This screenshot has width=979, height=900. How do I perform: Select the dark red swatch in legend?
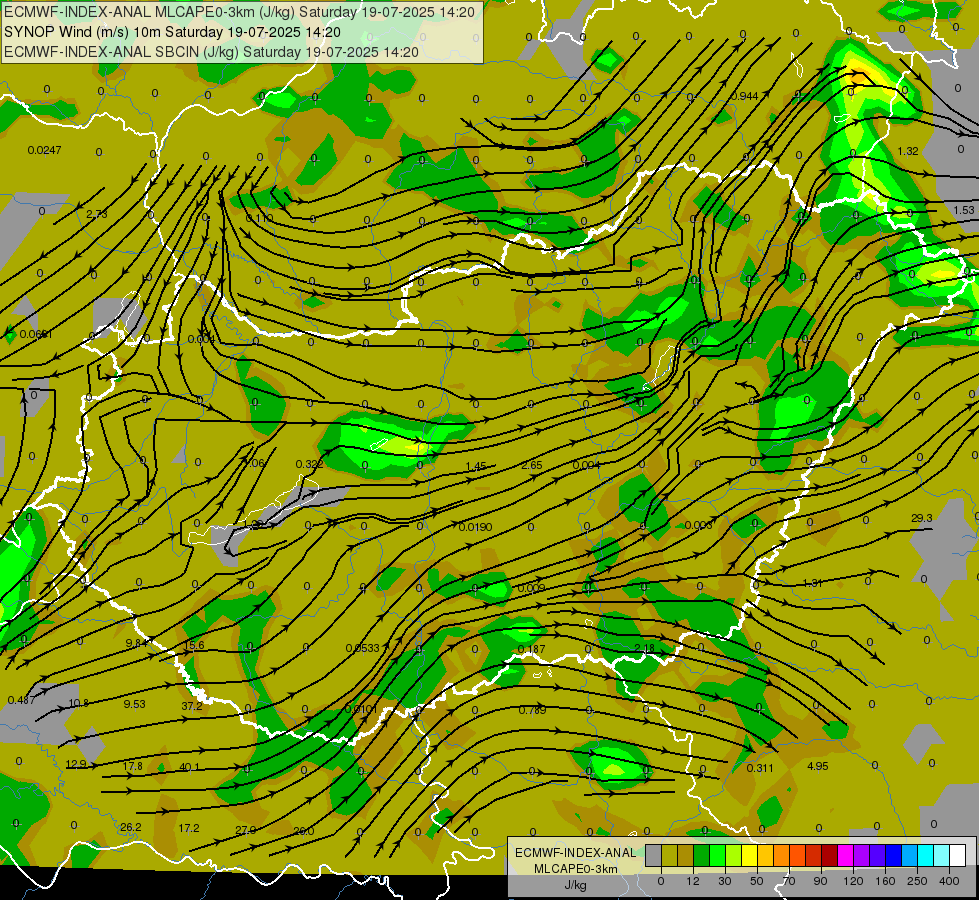[829, 856]
